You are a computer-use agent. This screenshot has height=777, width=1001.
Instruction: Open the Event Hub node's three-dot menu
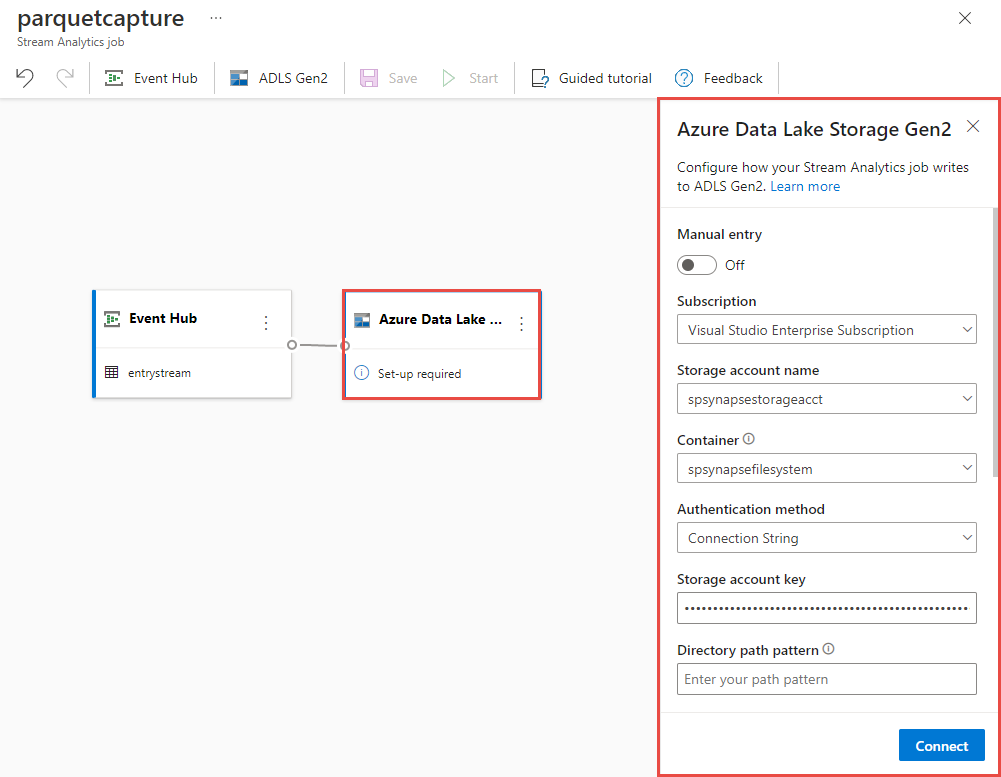click(x=266, y=323)
